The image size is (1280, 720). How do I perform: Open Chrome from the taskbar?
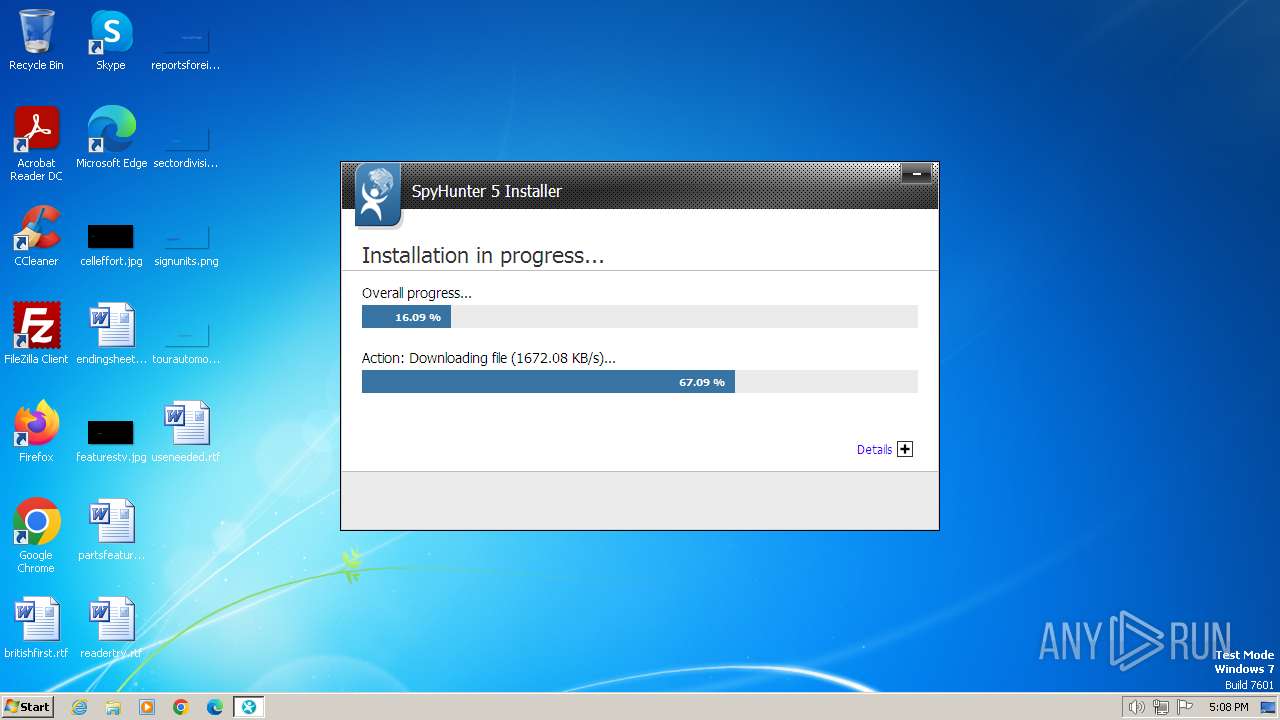tap(181, 707)
